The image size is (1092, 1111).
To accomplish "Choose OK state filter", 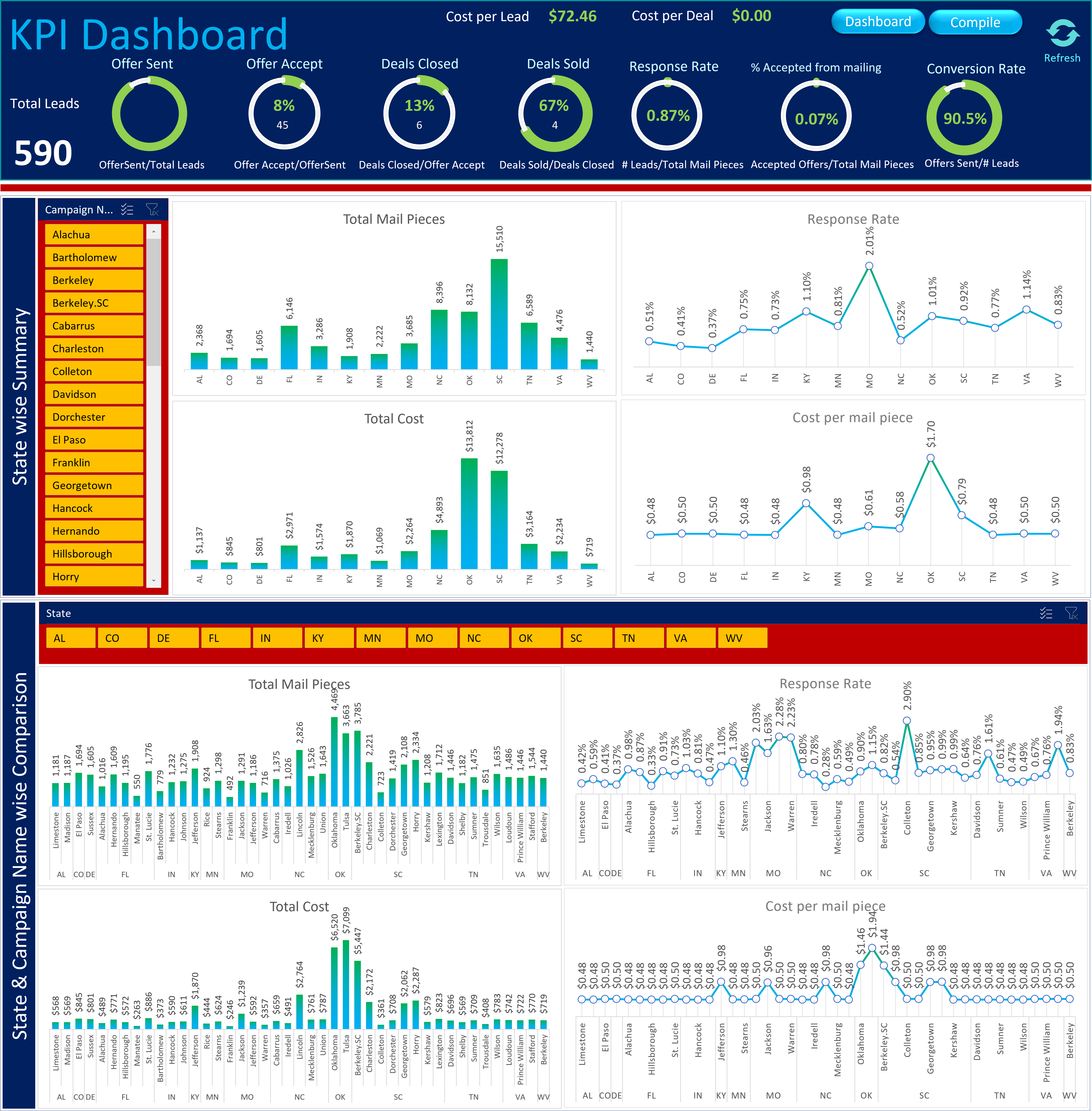I will (536, 638).
